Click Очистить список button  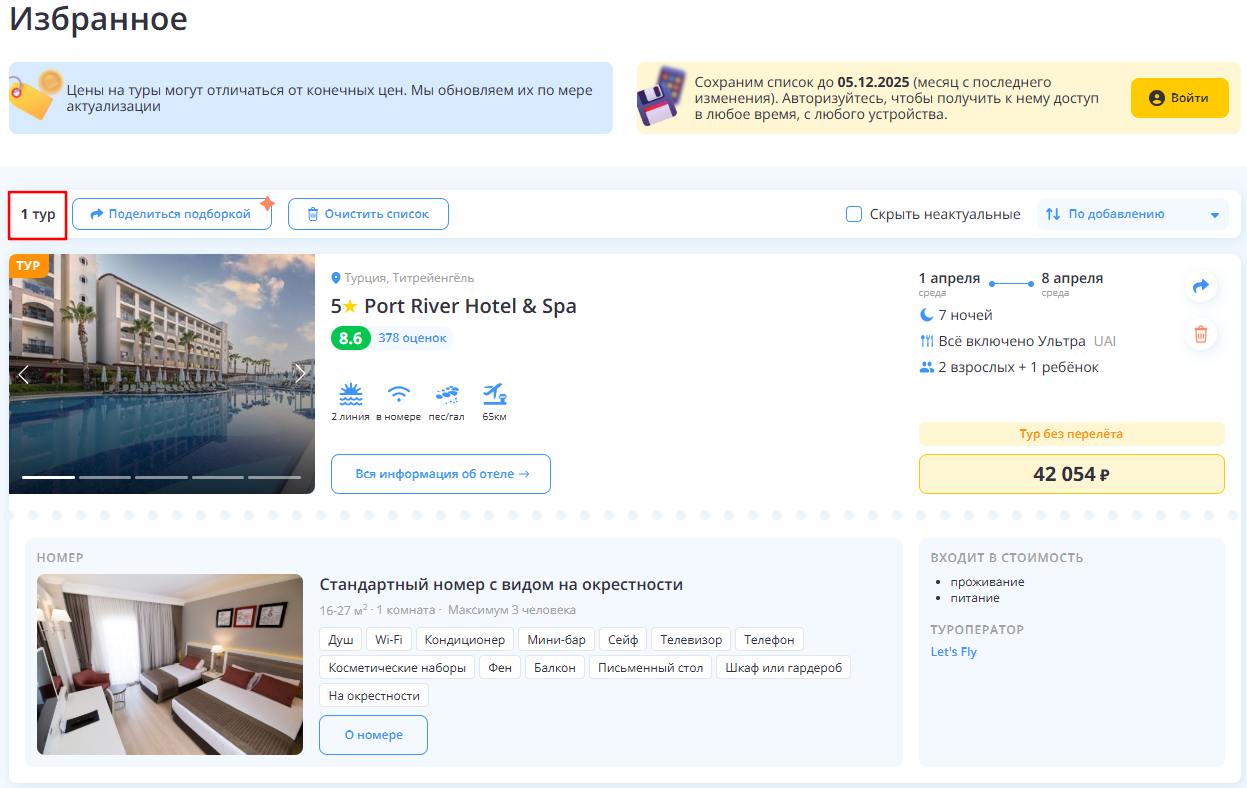(x=368, y=214)
